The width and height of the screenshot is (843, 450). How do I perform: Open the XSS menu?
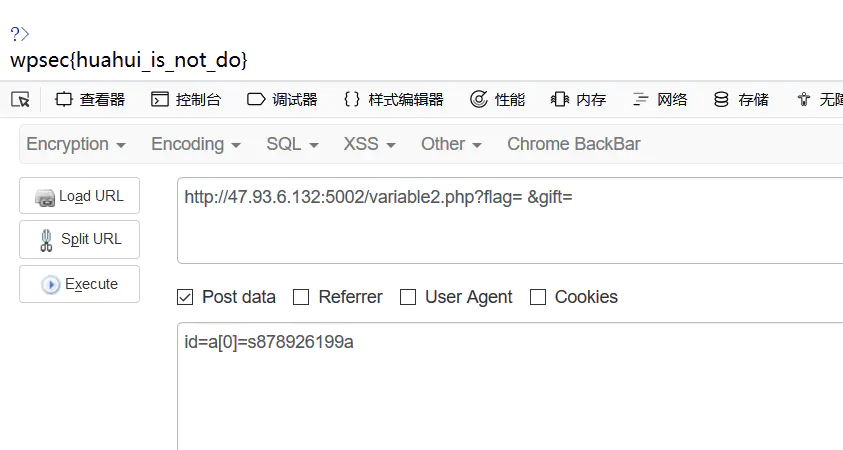click(x=370, y=144)
